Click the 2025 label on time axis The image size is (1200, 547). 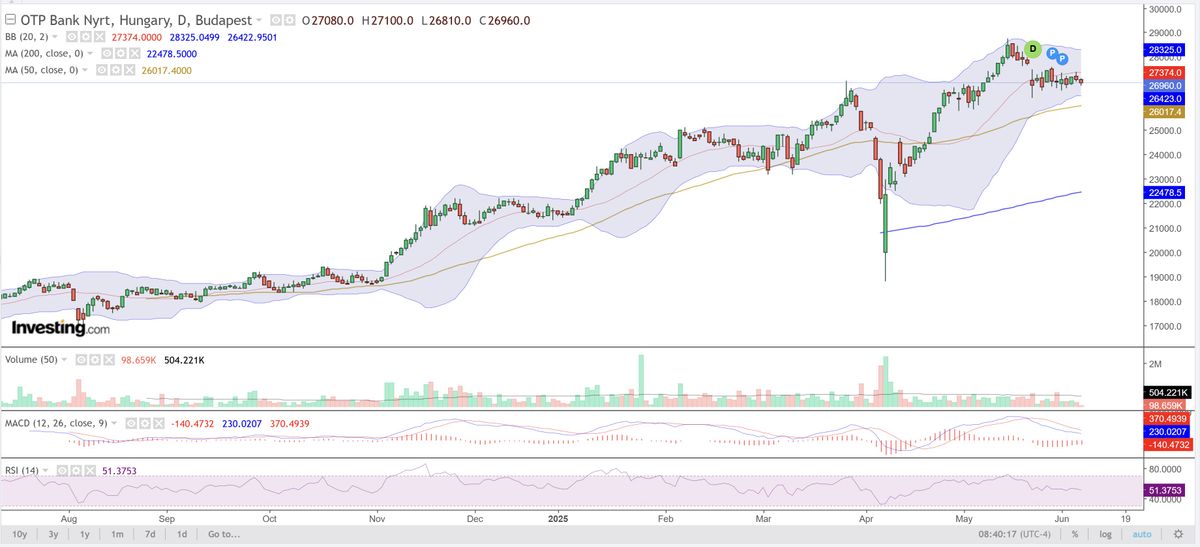pos(558,520)
